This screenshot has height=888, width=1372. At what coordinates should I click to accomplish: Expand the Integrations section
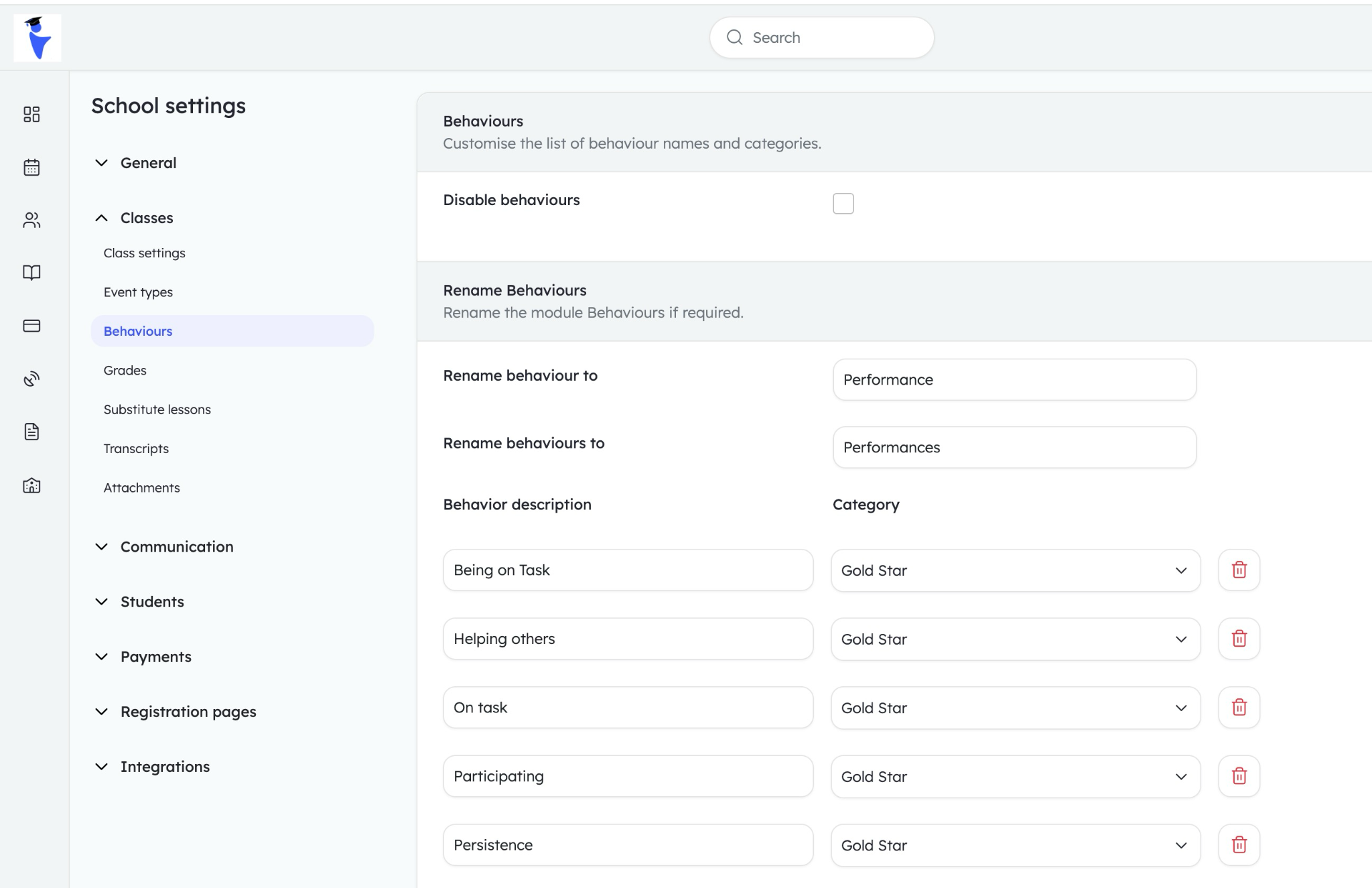tap(165, 766)
